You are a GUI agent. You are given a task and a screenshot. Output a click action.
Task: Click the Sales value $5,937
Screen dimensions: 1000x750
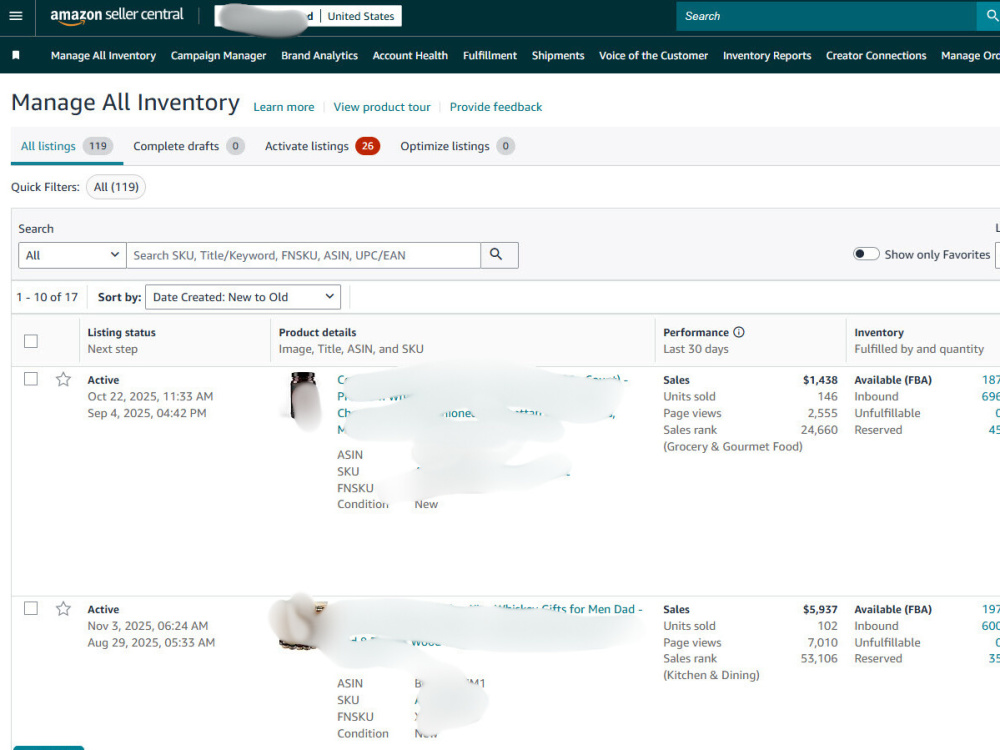click(x=820, y=610)
